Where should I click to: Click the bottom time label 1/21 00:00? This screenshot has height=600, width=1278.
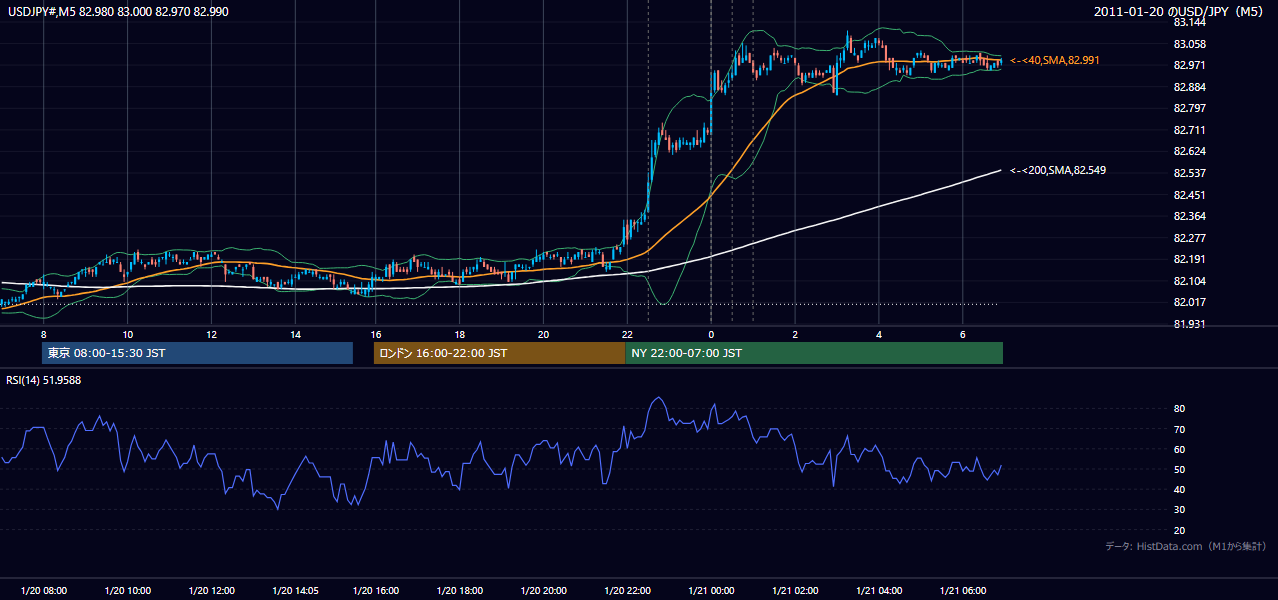(711, 591)
